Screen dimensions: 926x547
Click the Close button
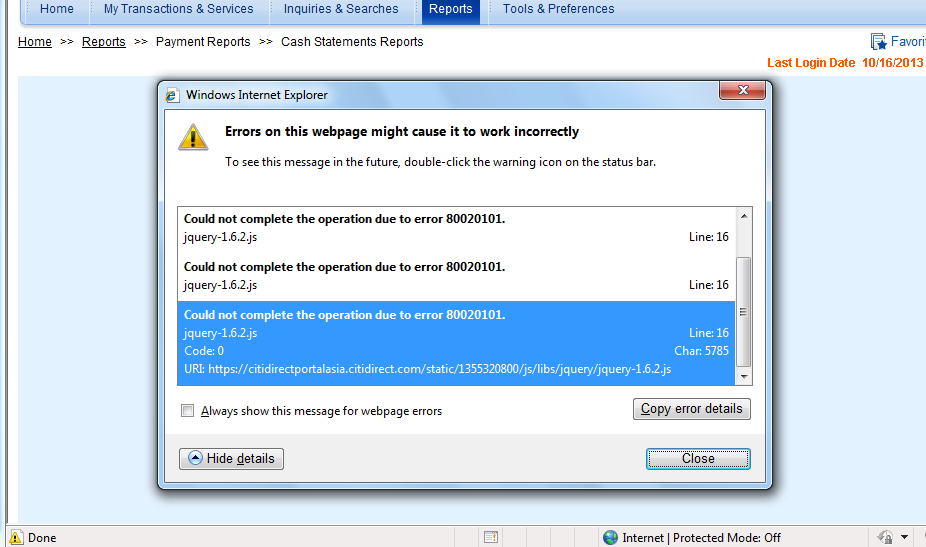698,459
